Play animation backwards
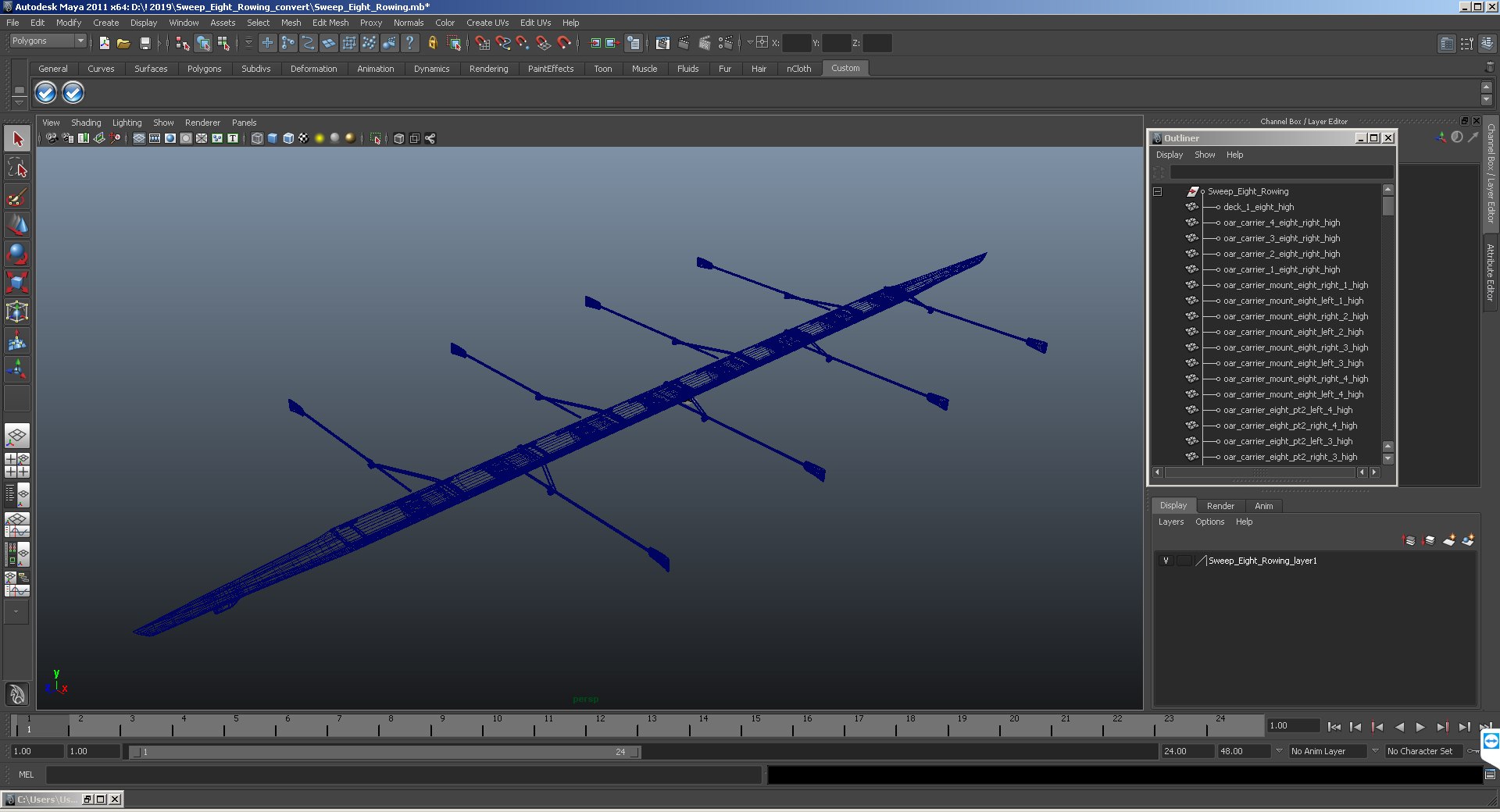 1398,727
